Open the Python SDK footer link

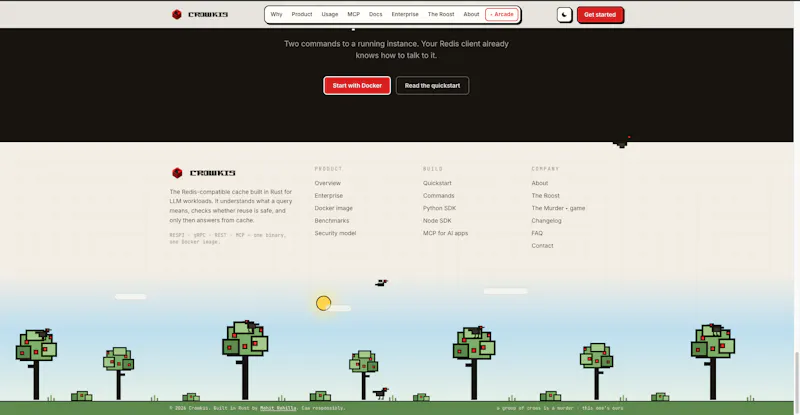tap(439, 208)
